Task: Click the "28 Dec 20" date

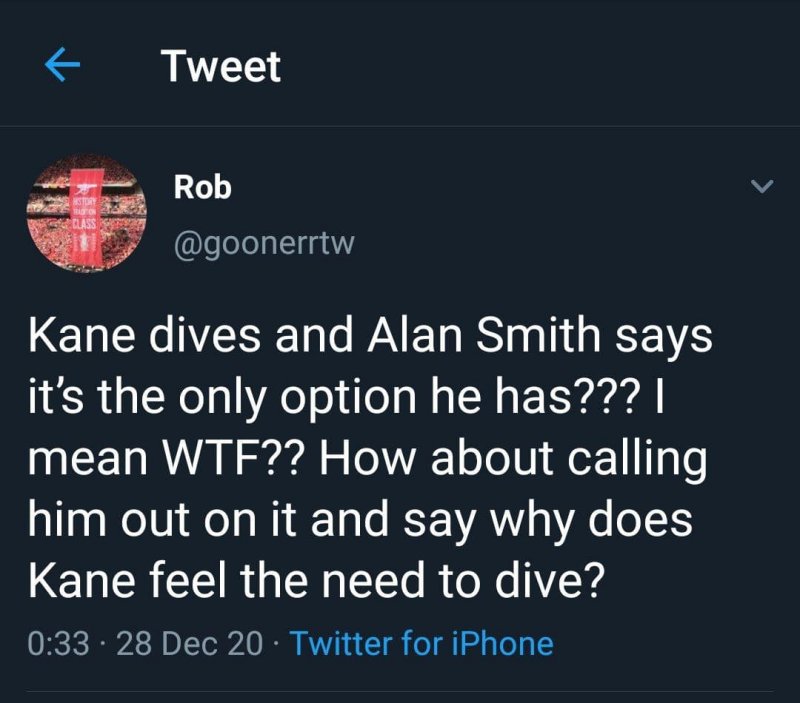Action: tap(188, 642)
